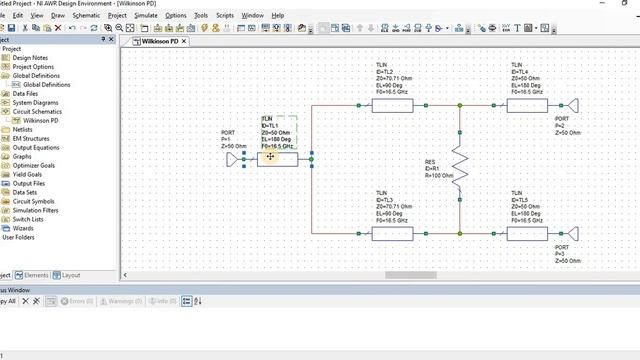
Task: Open dropdown beside the shape fill icon
Action: pos(536,28)
